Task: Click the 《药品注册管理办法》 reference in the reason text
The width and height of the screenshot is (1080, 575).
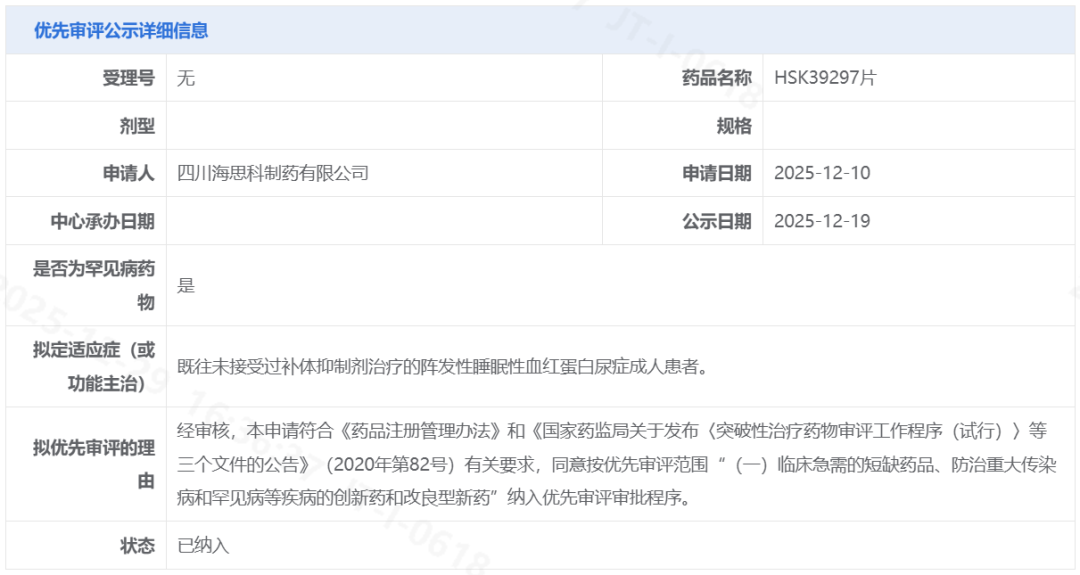Action: pos(420,432)
